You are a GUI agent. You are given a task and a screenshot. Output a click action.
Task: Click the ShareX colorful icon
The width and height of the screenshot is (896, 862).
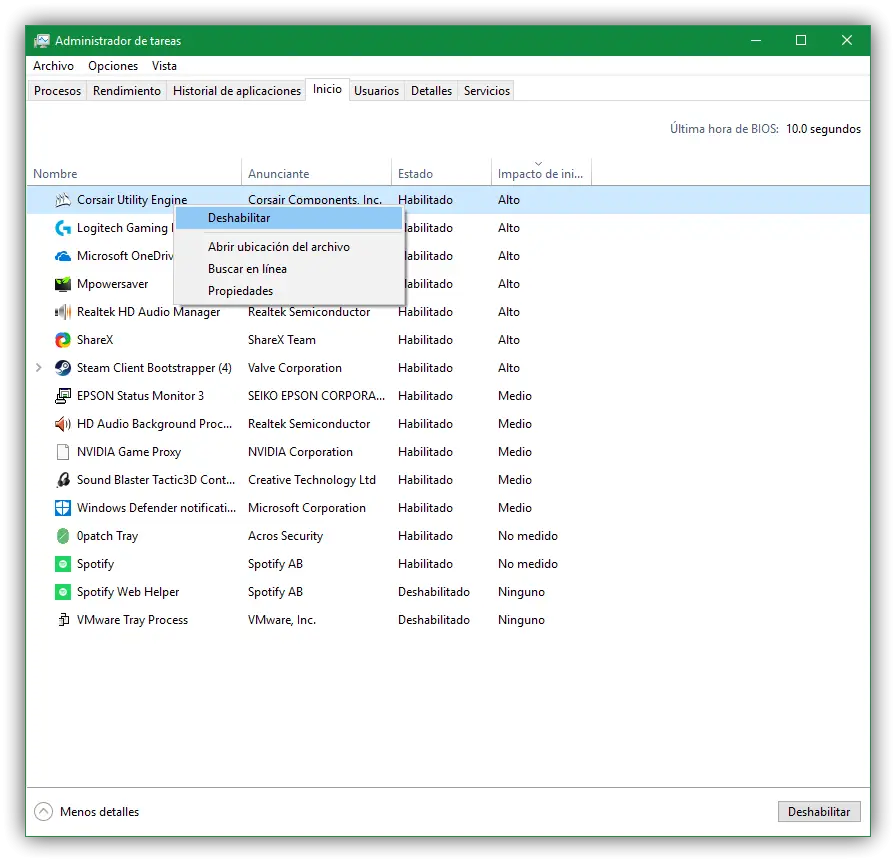point(63,340)
